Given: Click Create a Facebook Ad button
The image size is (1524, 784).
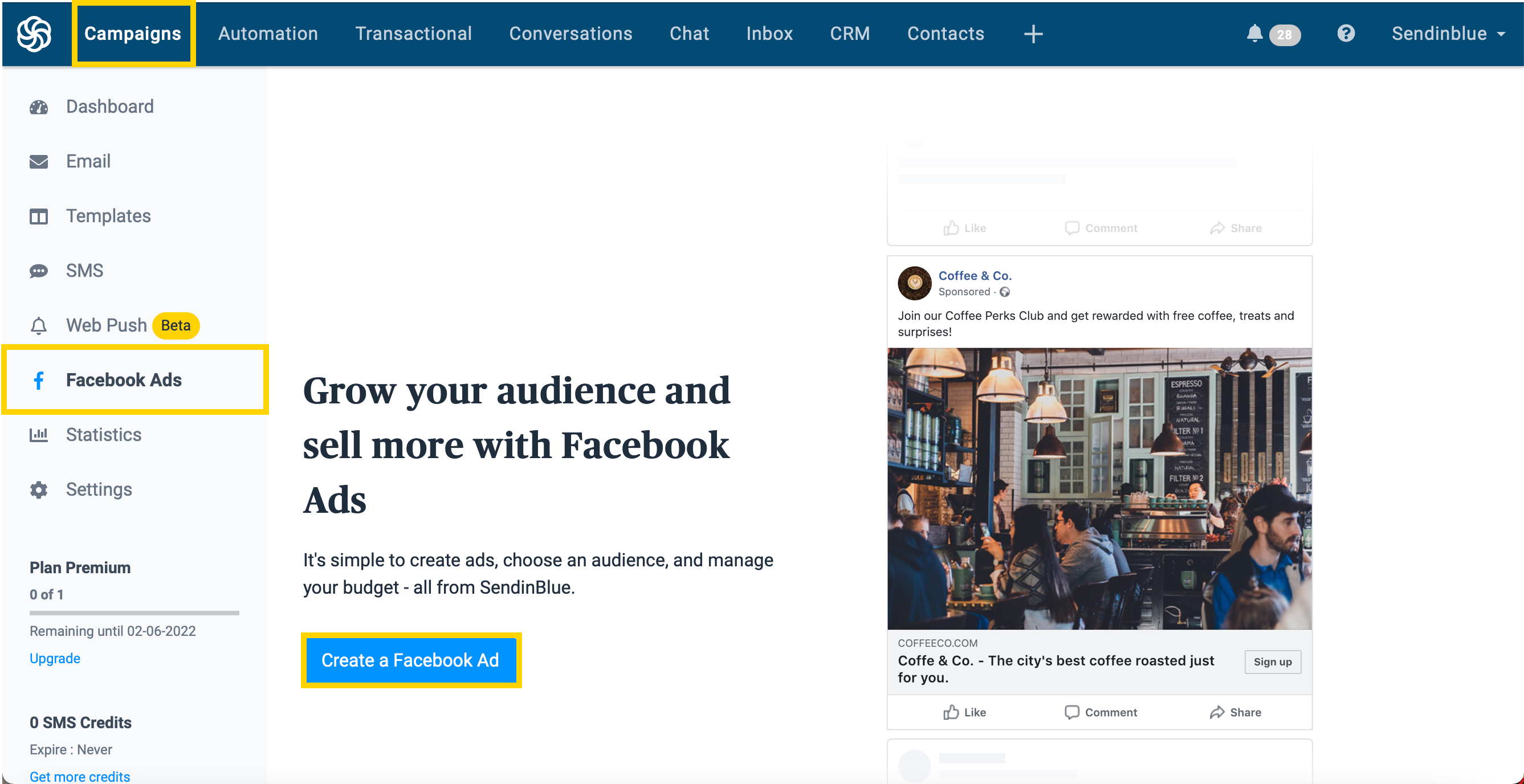Looking at the screenshot, I should click(x=410, y=660).
